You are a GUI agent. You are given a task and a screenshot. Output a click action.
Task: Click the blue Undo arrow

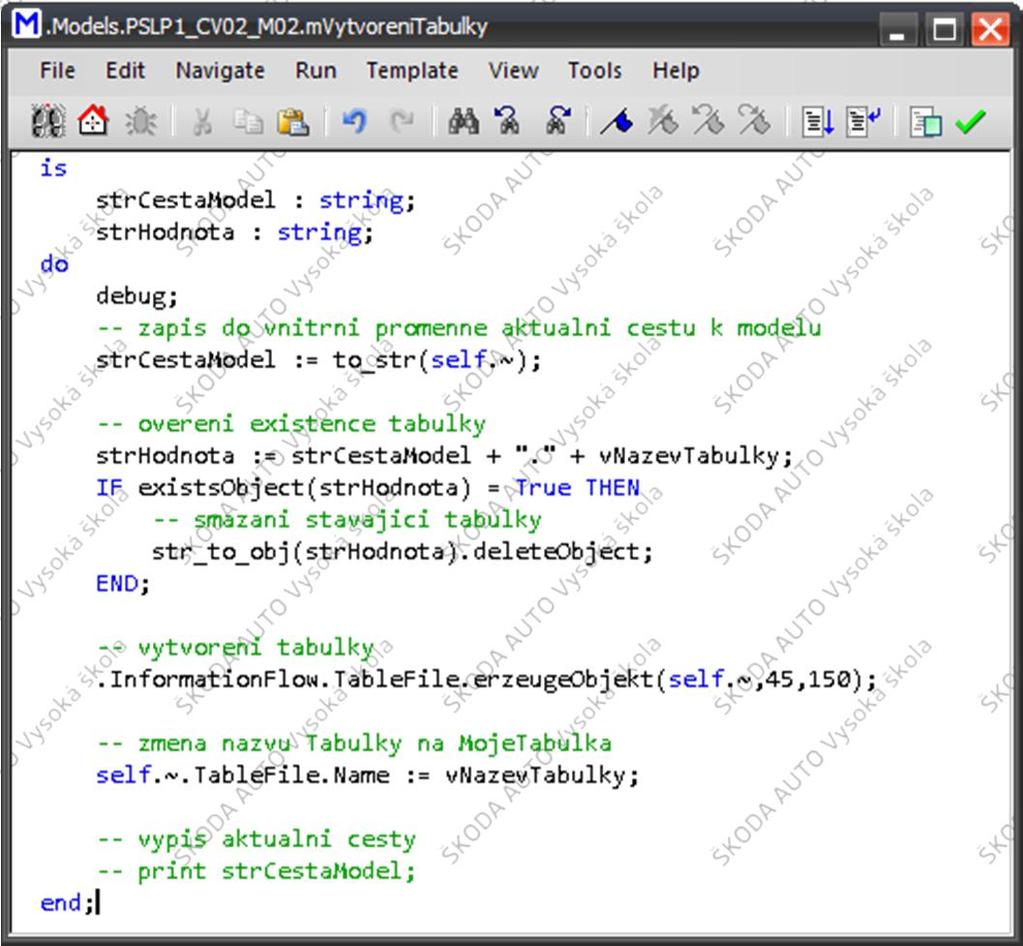[354, 121]
